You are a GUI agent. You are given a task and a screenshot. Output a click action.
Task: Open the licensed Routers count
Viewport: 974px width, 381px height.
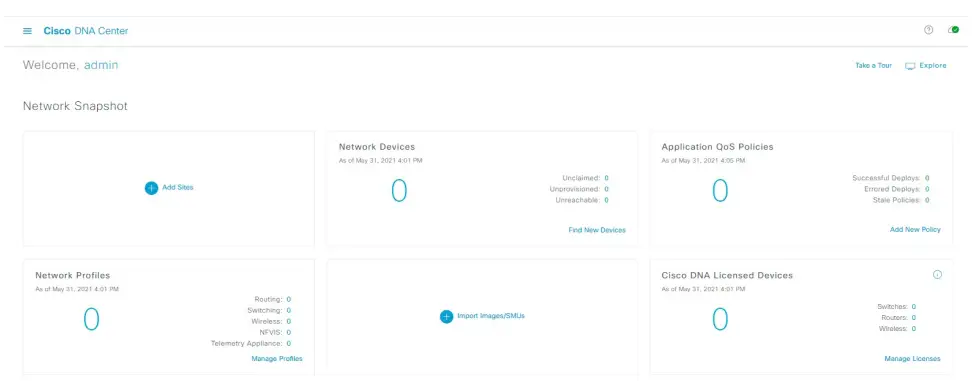[x=914, y=318]
